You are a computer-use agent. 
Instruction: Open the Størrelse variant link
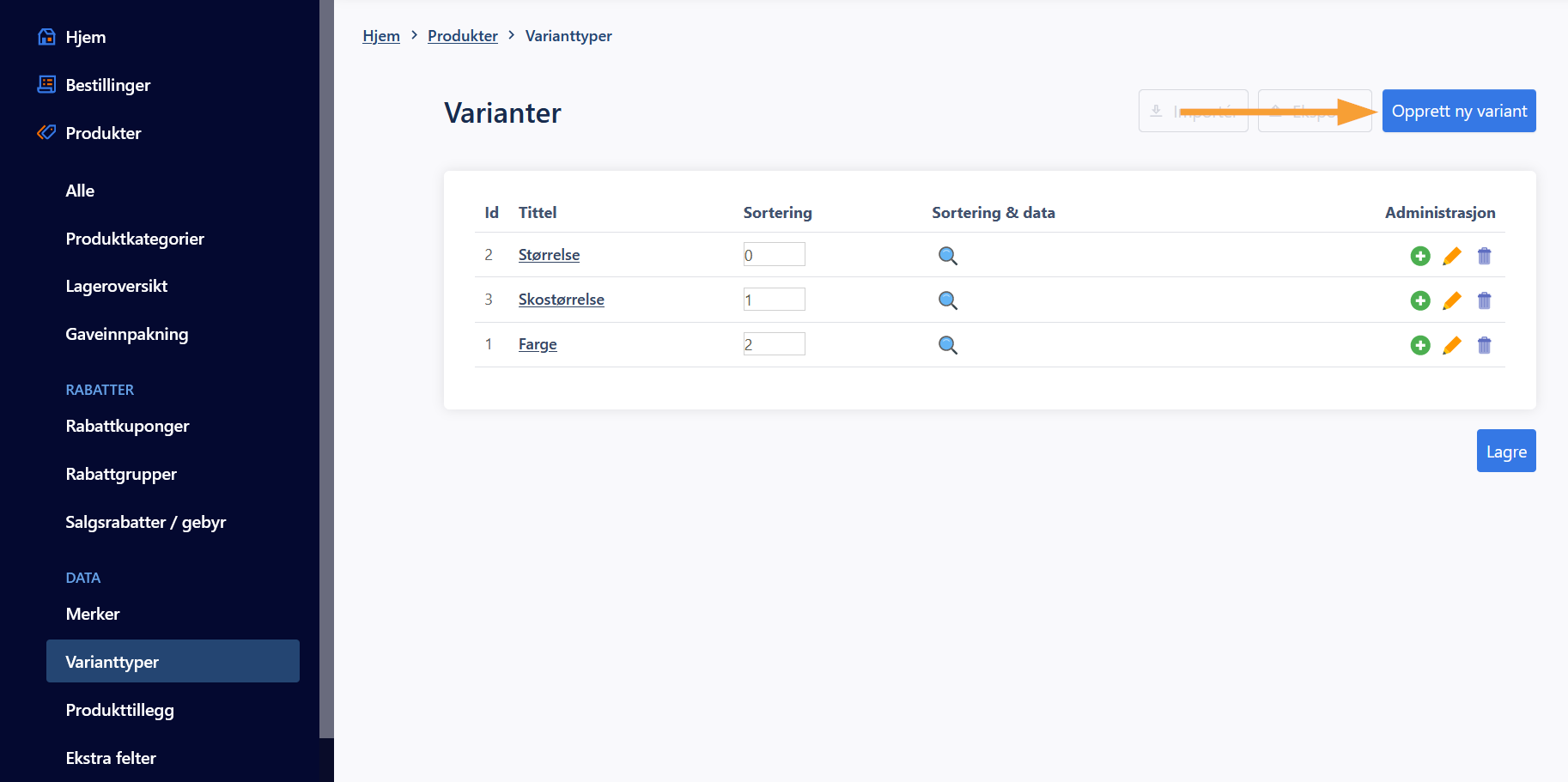coord(549,255)
